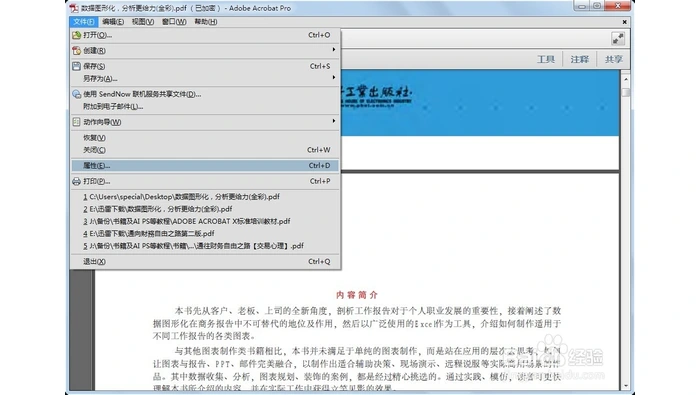
Task: Expand the 创建 submenu arrow
Action: coord(333,50)
